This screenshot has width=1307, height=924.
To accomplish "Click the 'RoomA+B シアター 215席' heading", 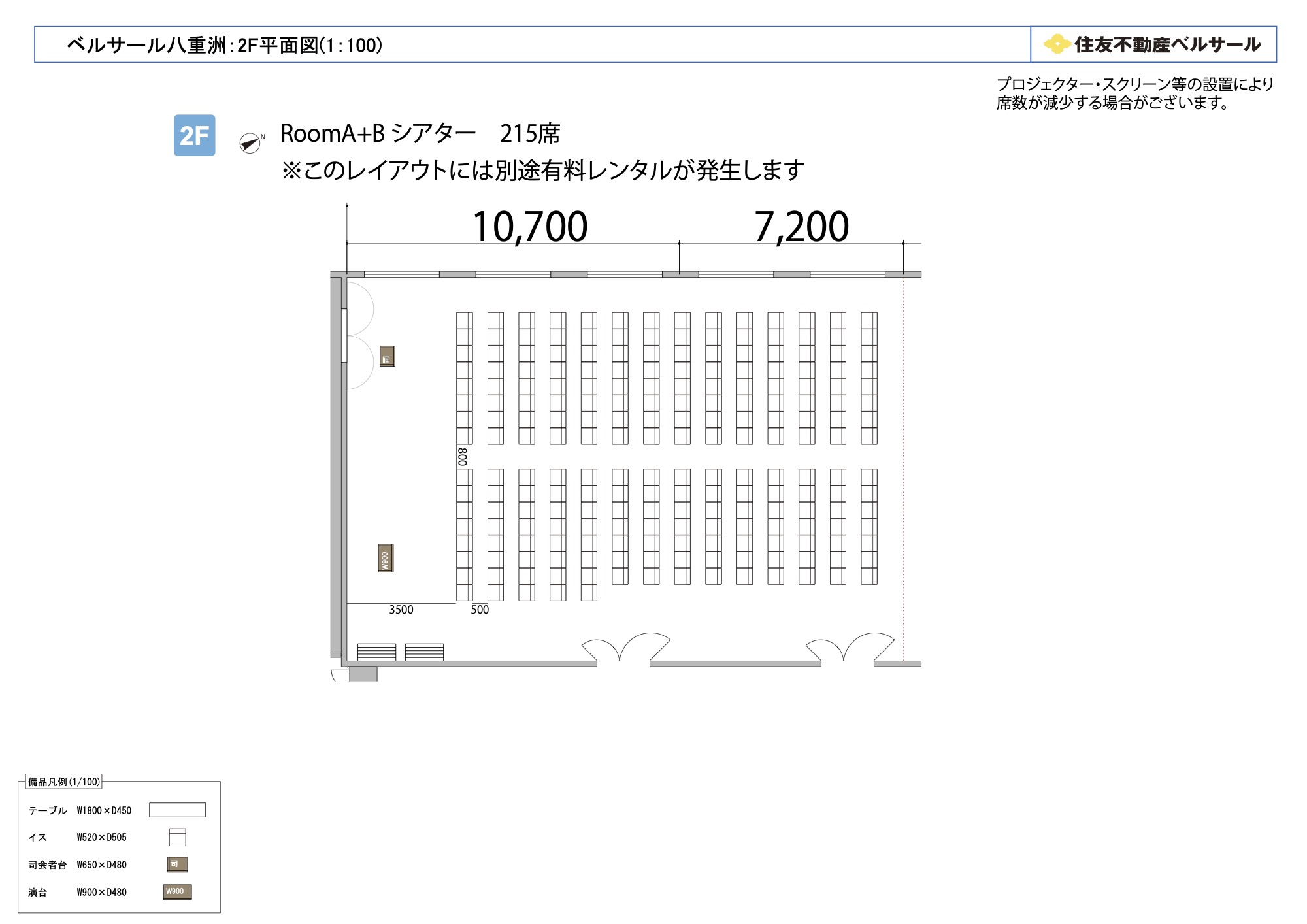I will pos(420,133).
